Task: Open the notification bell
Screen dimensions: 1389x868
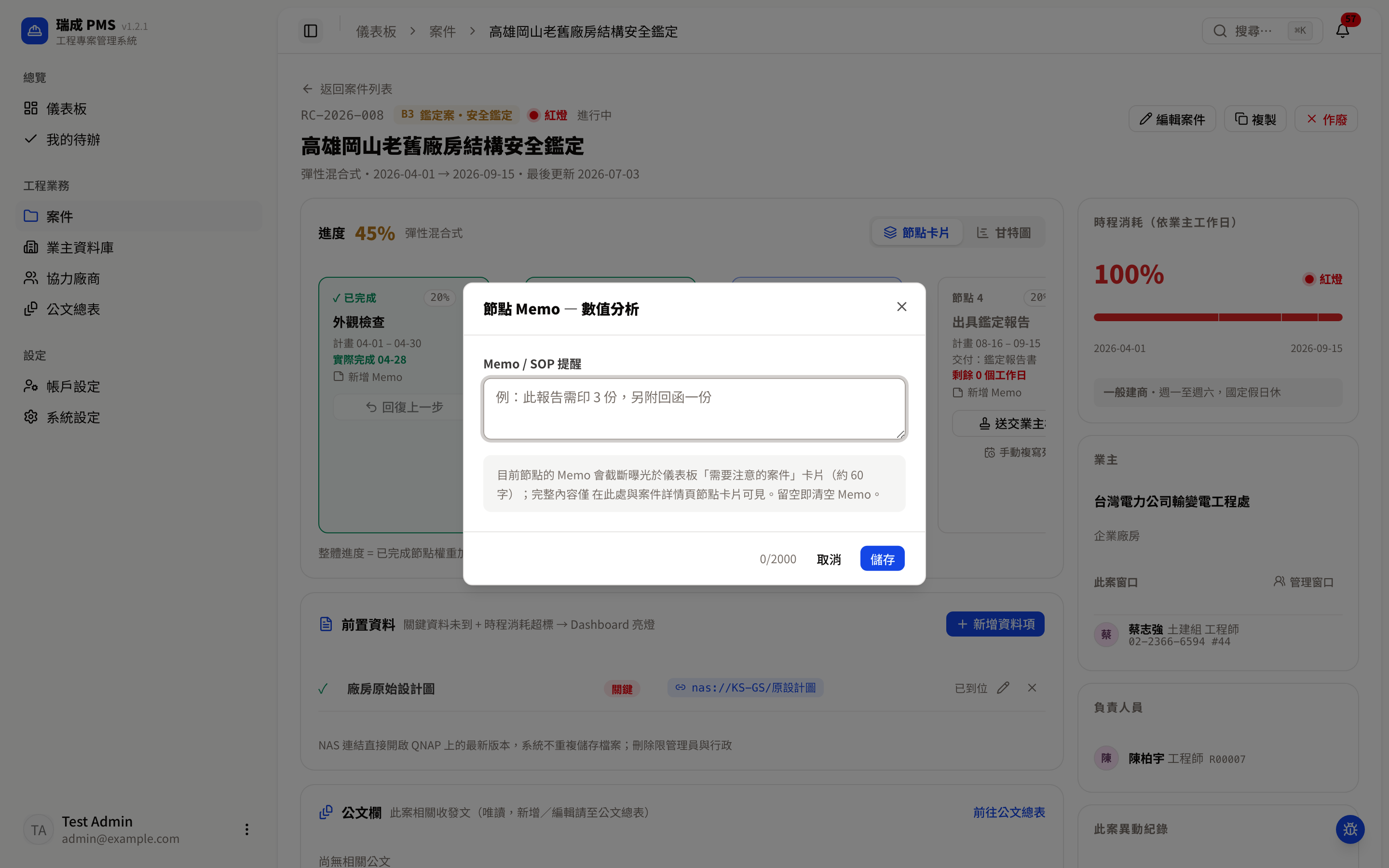Action: [x=1342, y=31]
